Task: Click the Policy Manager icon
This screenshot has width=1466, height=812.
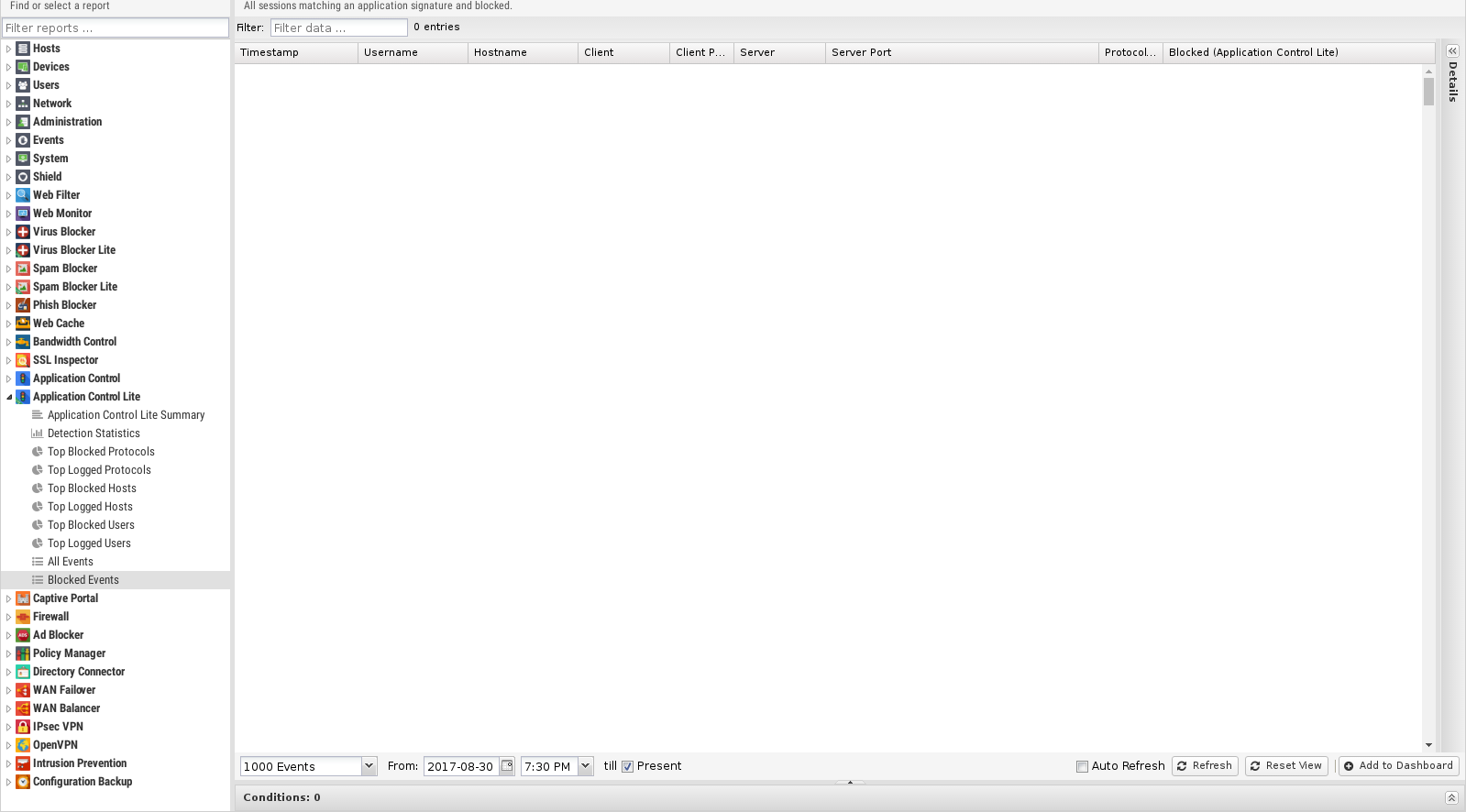Action: click(23, 653)
